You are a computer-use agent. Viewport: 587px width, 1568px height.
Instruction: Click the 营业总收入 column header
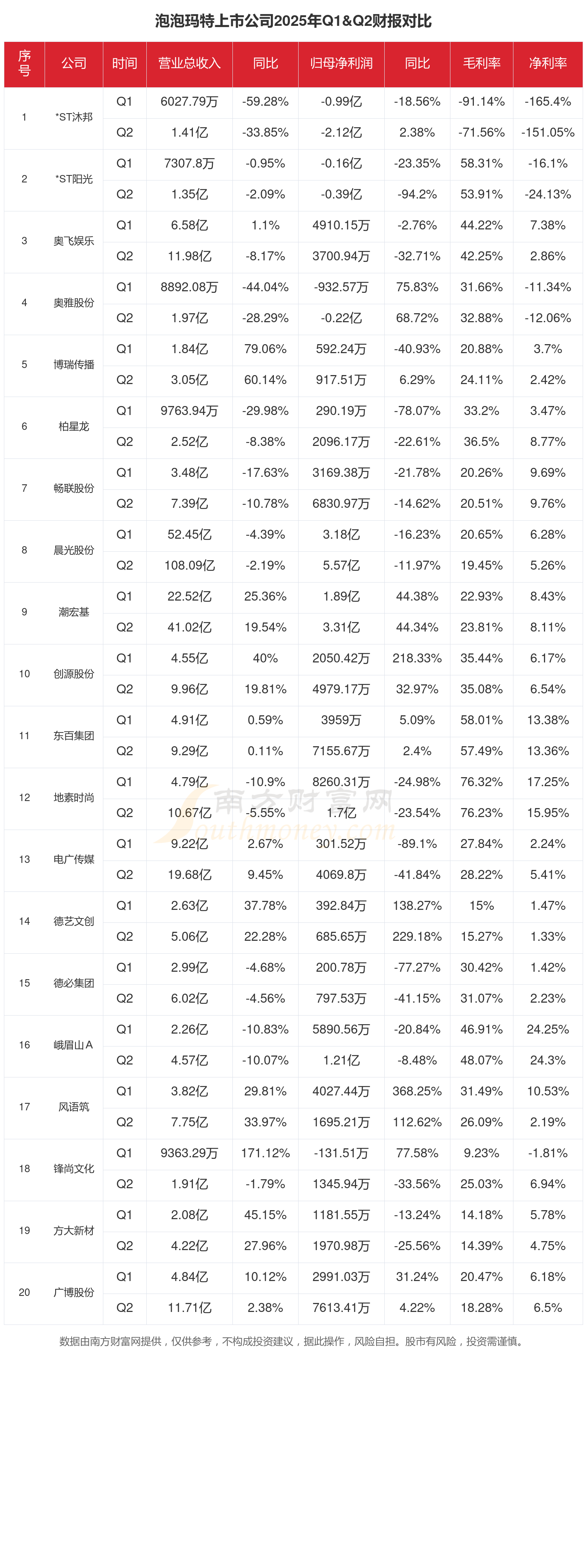tap(189, 63)
